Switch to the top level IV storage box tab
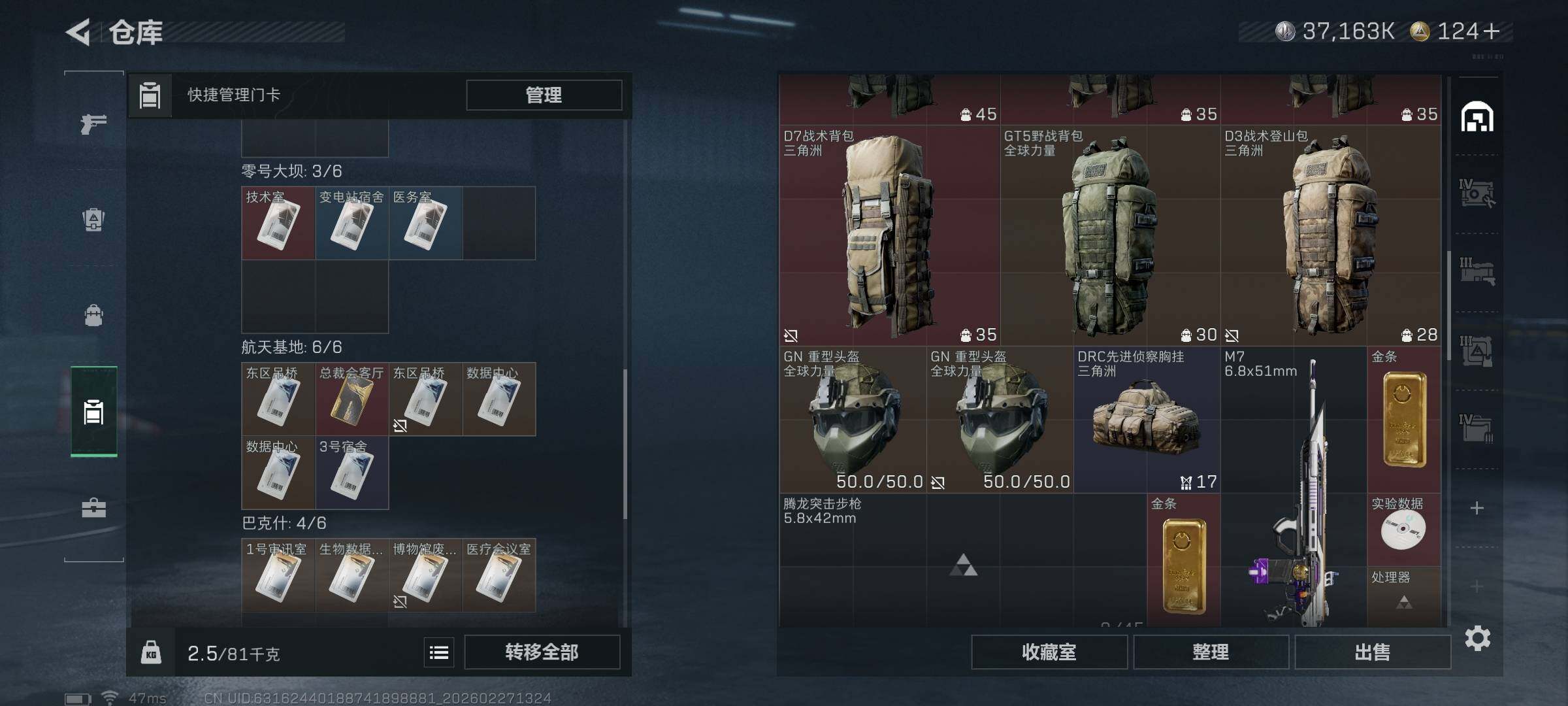 pos(1477,193)
